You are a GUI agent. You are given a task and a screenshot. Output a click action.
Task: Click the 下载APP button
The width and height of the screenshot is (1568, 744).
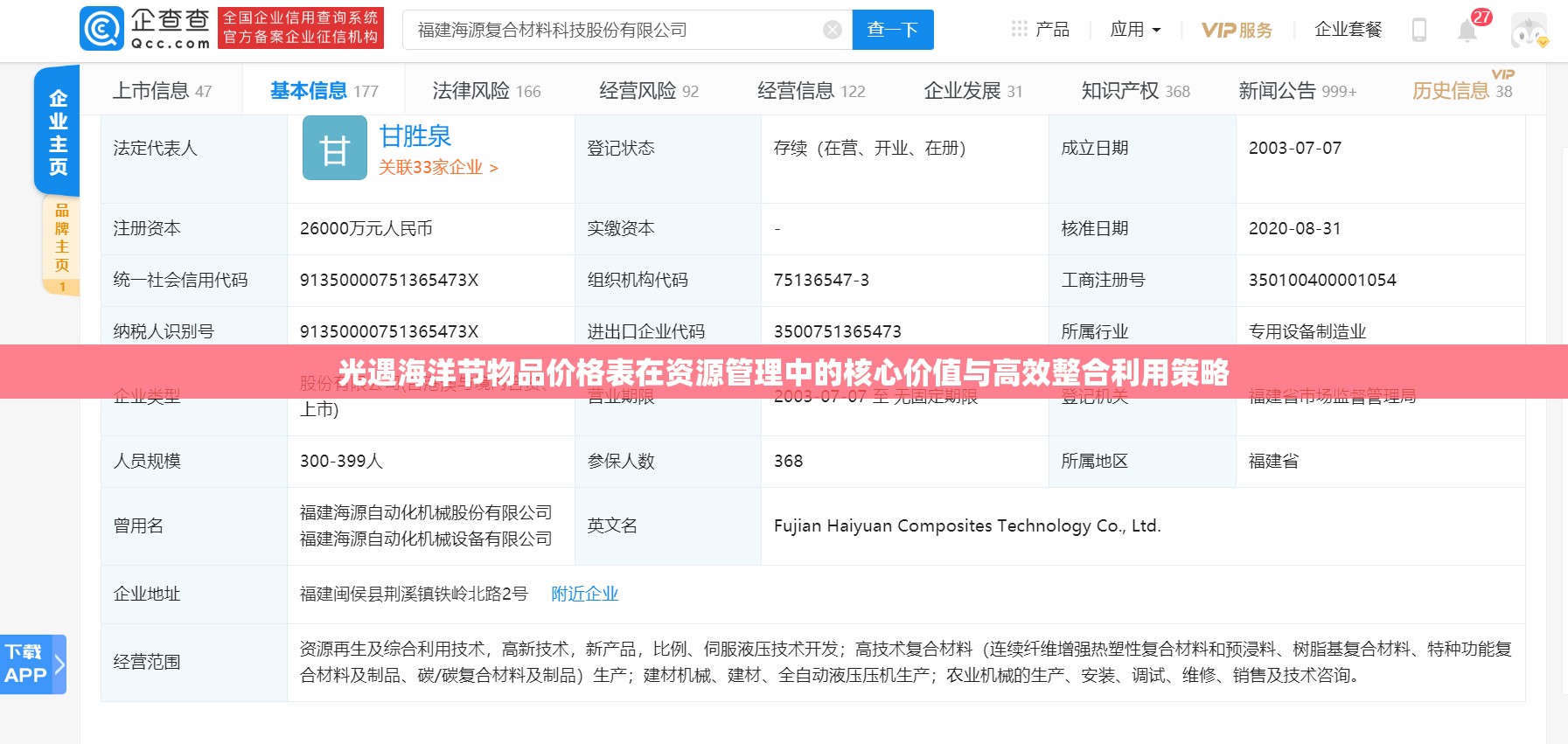click(32, 664)
